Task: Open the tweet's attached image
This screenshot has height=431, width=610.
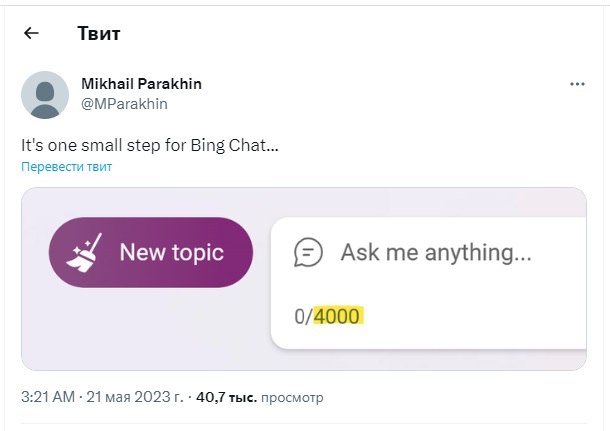Action: tap(304, 279)
